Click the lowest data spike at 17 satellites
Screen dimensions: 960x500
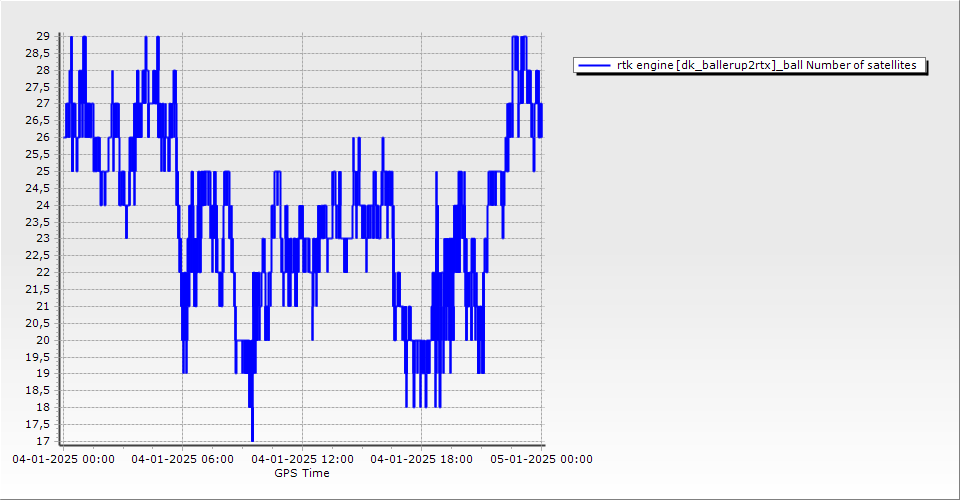252,438
